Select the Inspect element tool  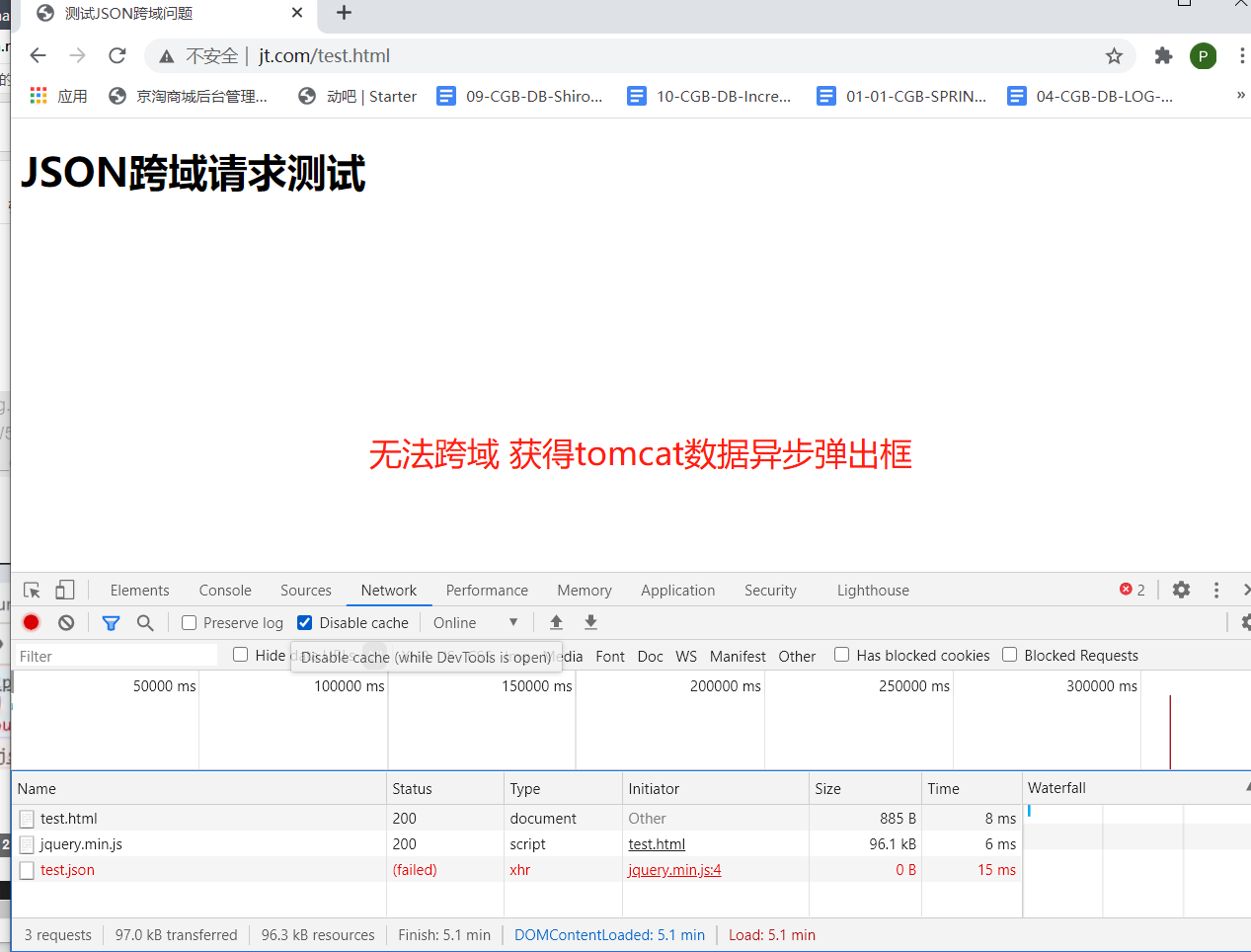(x=30, y=589)
